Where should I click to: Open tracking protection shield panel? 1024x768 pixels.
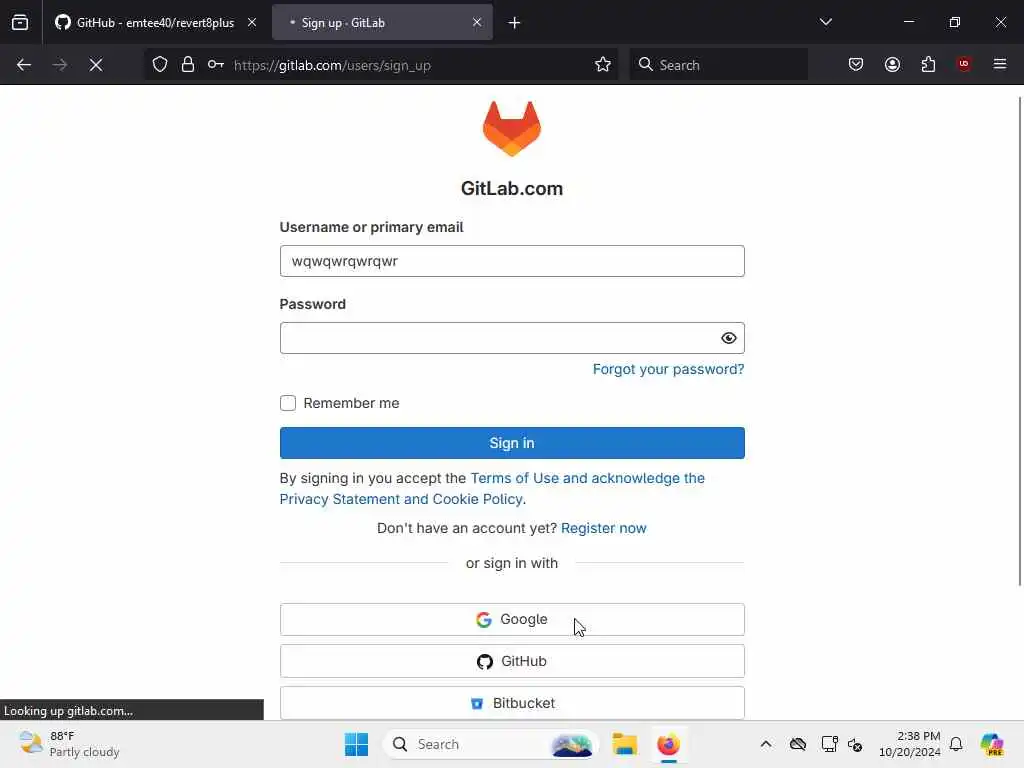click(160, 65)
